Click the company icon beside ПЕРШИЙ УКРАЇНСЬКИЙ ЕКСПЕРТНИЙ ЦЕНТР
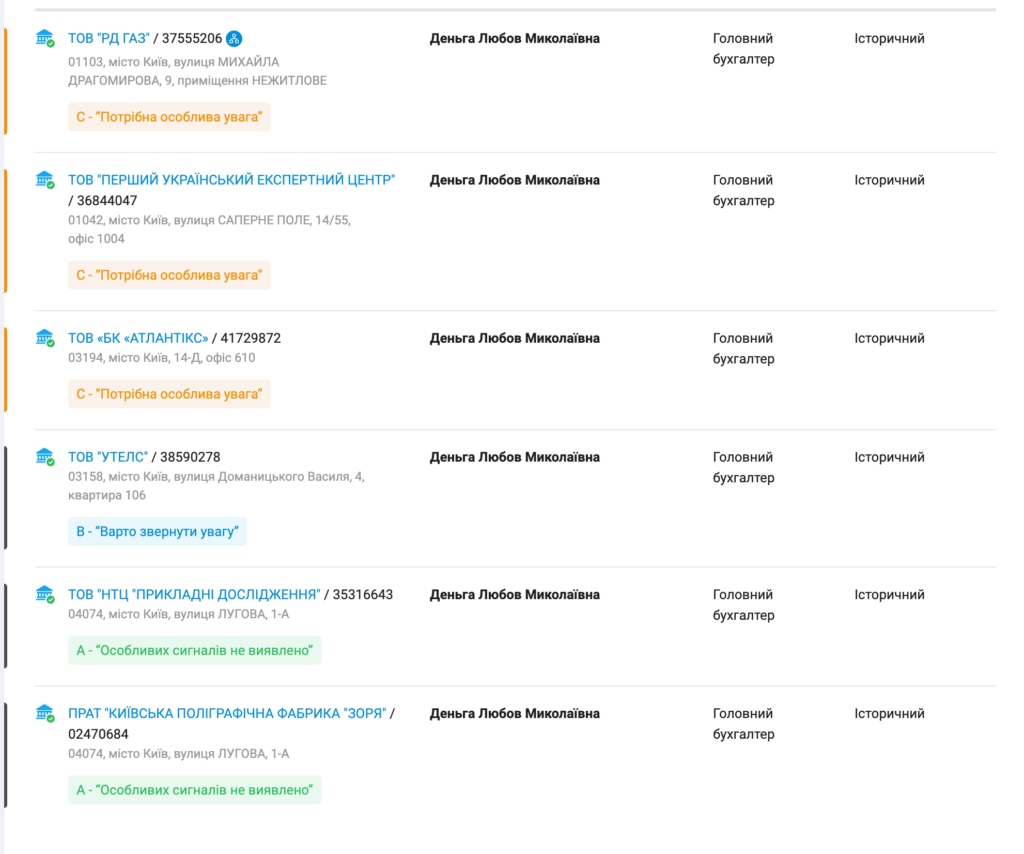The height and width of the screenshot is (854, 1024). click(45, 180)
